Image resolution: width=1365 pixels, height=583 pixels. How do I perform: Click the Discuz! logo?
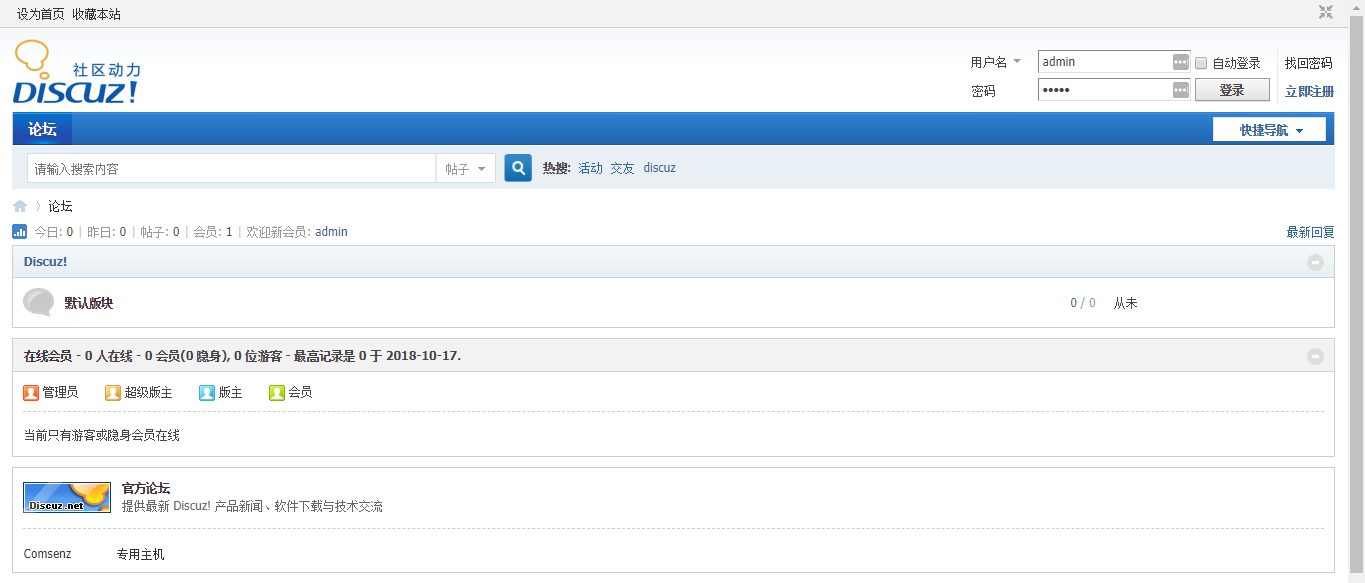coord(76,73)
